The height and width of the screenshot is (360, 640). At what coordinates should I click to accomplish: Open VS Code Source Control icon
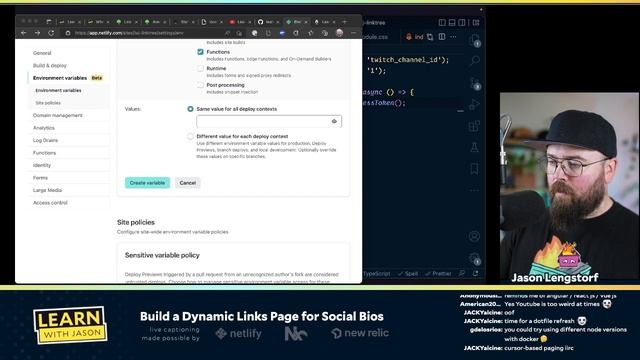(474, 83)
